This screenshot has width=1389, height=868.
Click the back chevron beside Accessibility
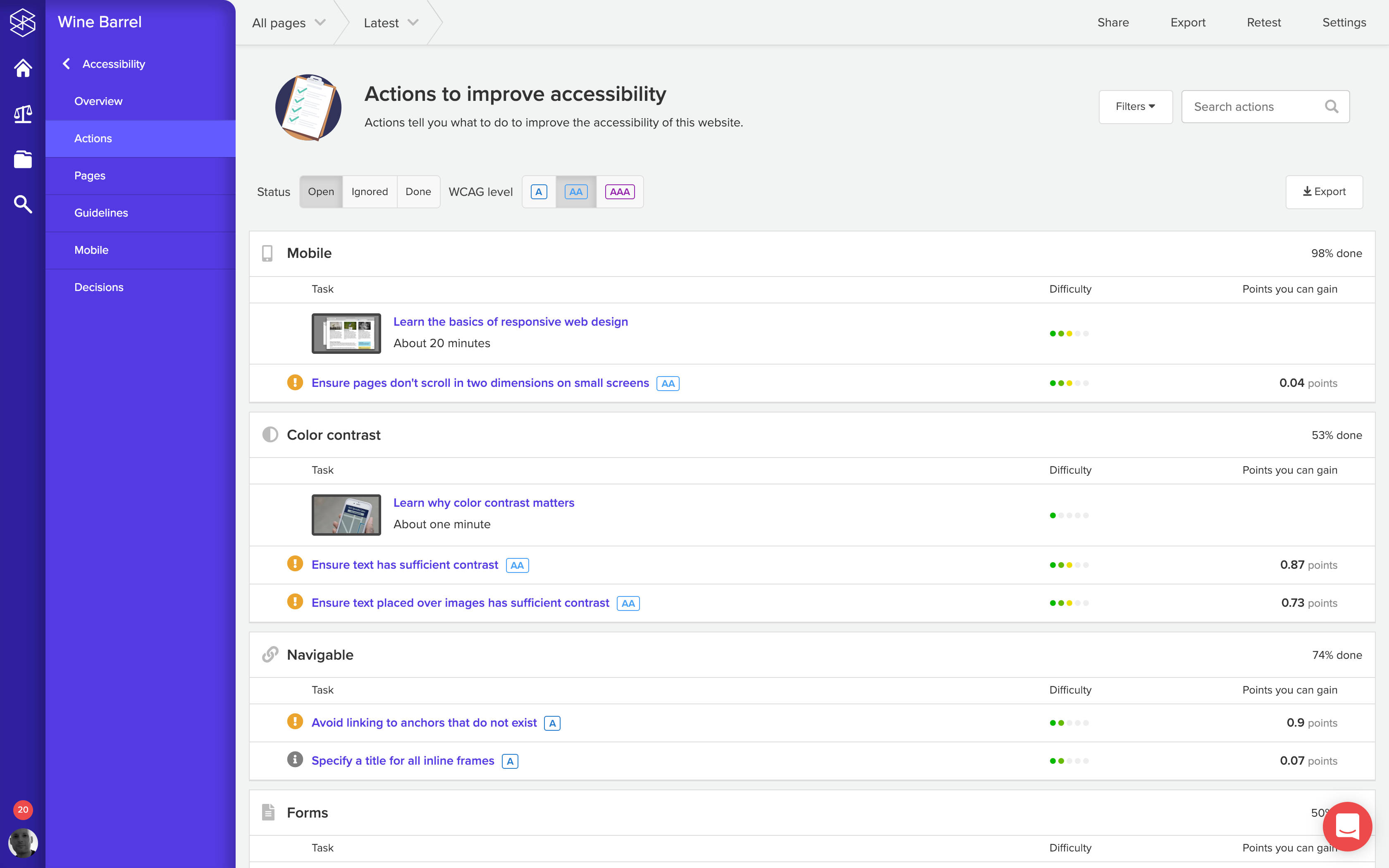pyautogui.click(x=67, y=64)
